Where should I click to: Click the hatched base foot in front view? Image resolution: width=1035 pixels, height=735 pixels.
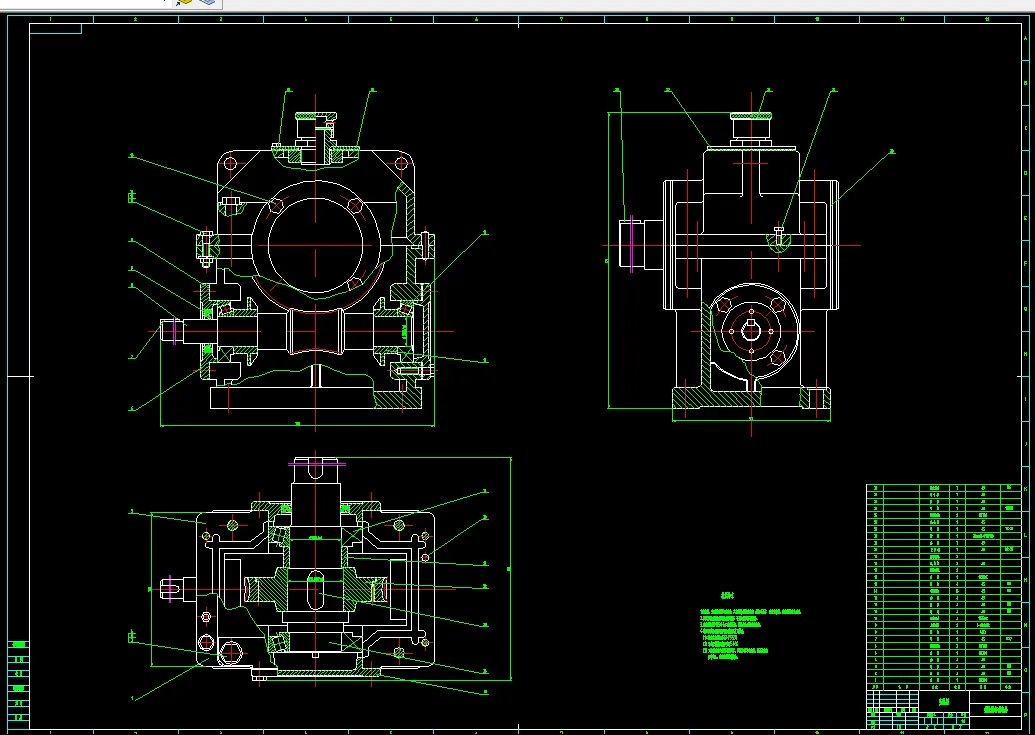pos(398,399)
